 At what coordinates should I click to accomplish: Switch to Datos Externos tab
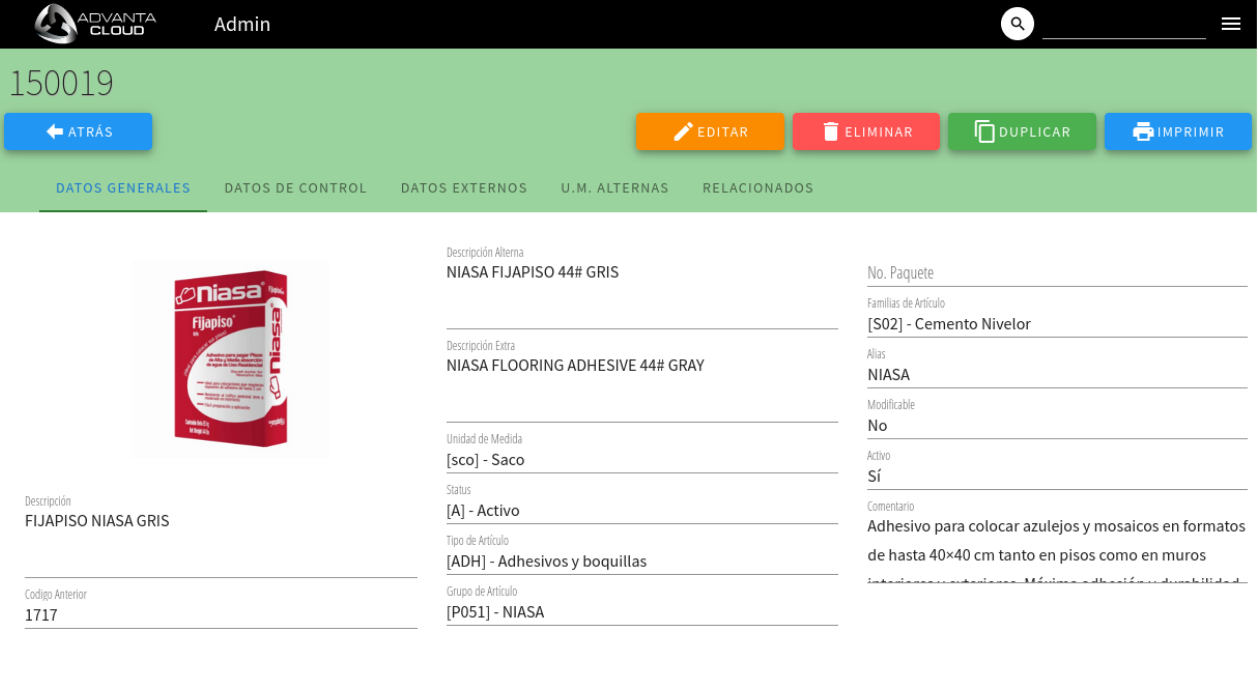tap(464, 188)
